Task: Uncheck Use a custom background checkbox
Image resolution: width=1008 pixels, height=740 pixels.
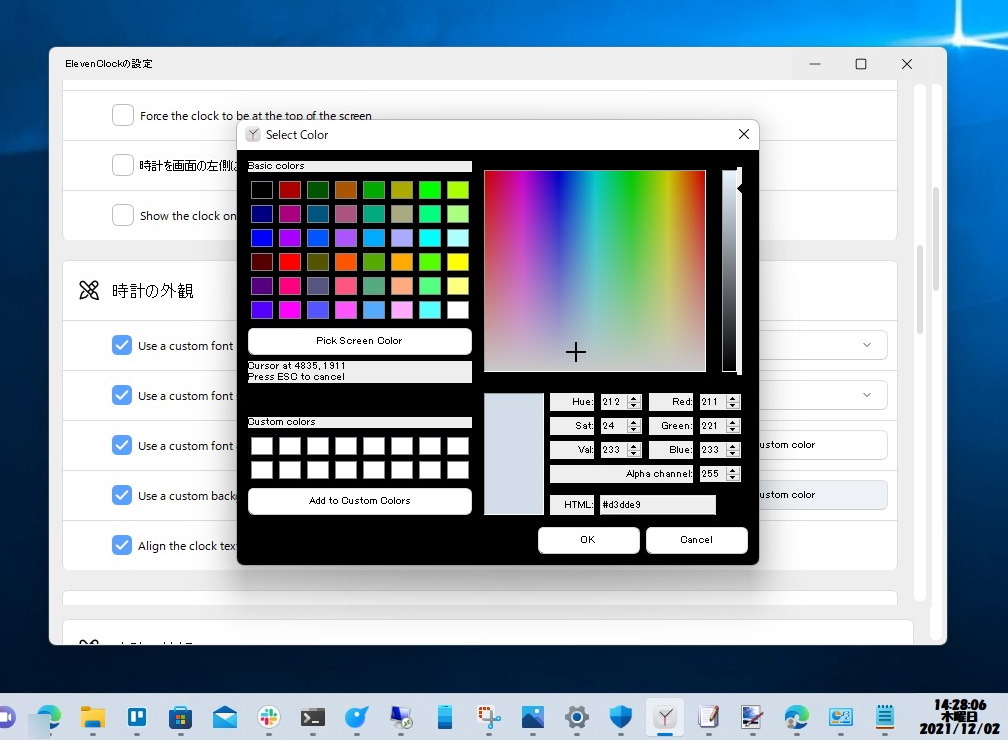Action: [122, 495]
